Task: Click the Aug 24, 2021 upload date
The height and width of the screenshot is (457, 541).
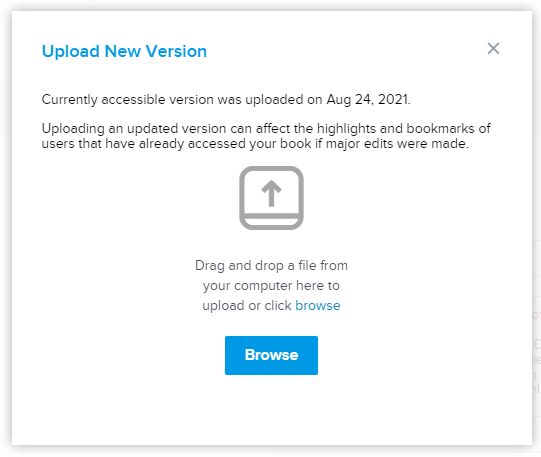Action: pos(368,100)
